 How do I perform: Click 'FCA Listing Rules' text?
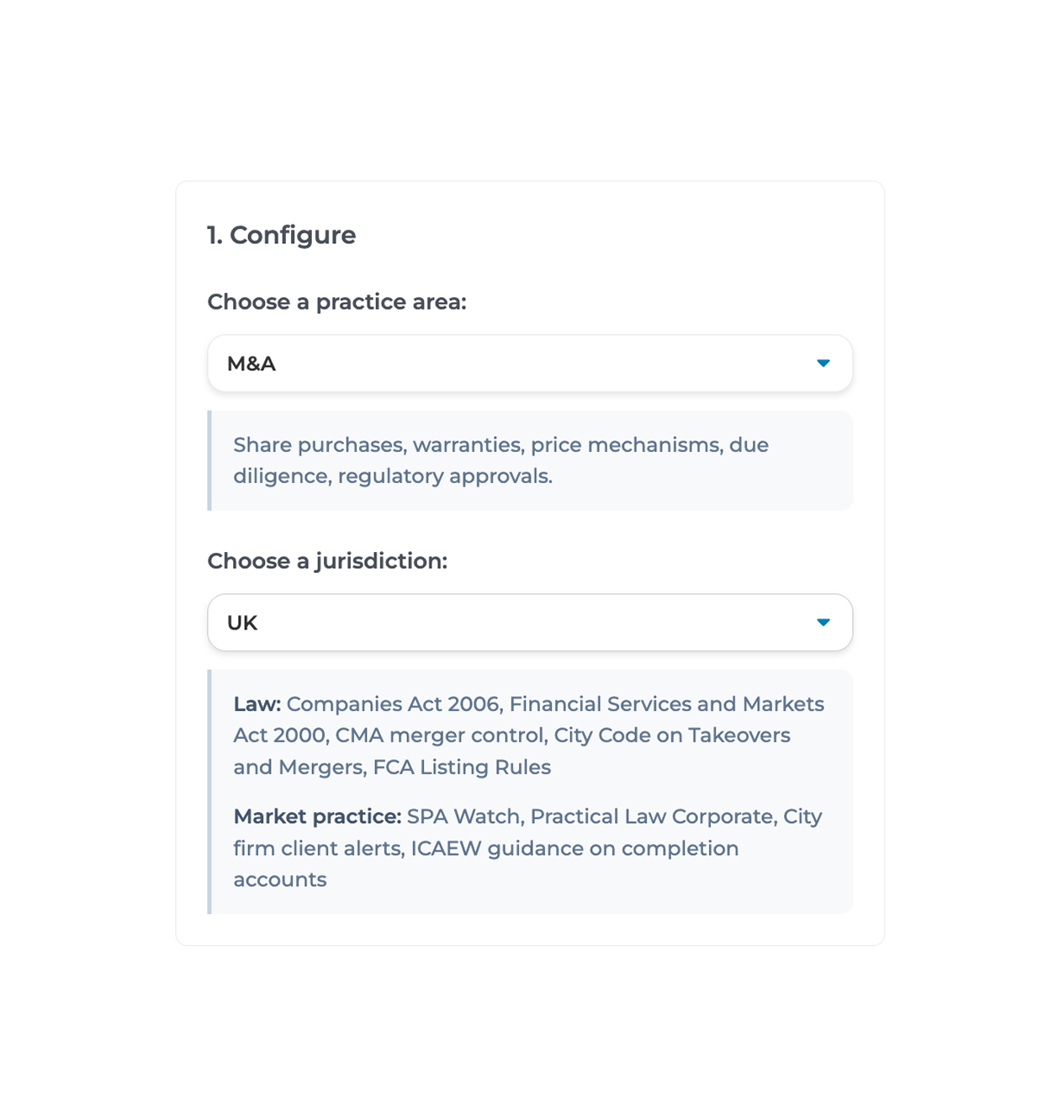[x=462, y=767]
